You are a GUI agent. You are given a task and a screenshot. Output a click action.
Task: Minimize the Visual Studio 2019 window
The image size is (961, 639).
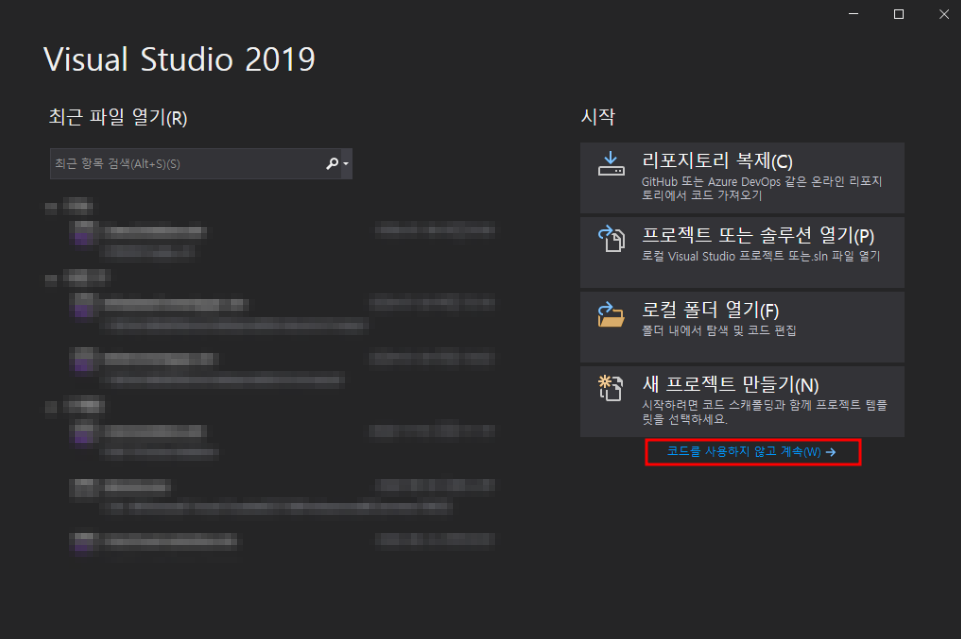pos(853,14)
